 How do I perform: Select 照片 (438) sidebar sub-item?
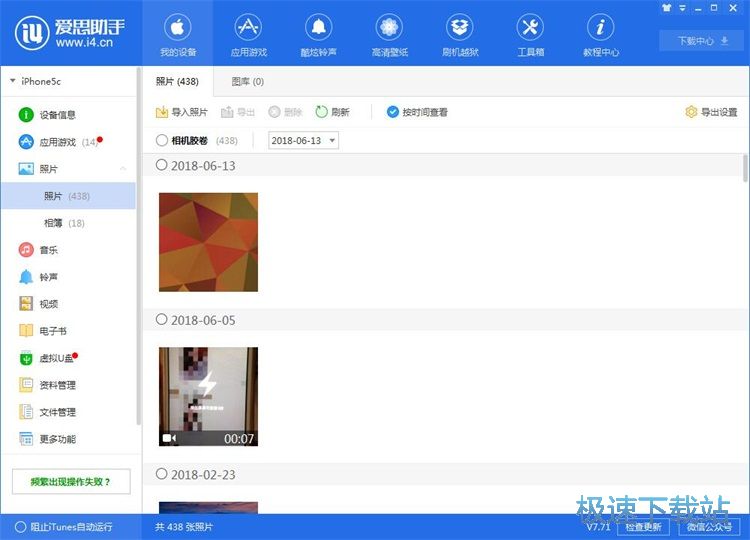(x=68, y=196)
